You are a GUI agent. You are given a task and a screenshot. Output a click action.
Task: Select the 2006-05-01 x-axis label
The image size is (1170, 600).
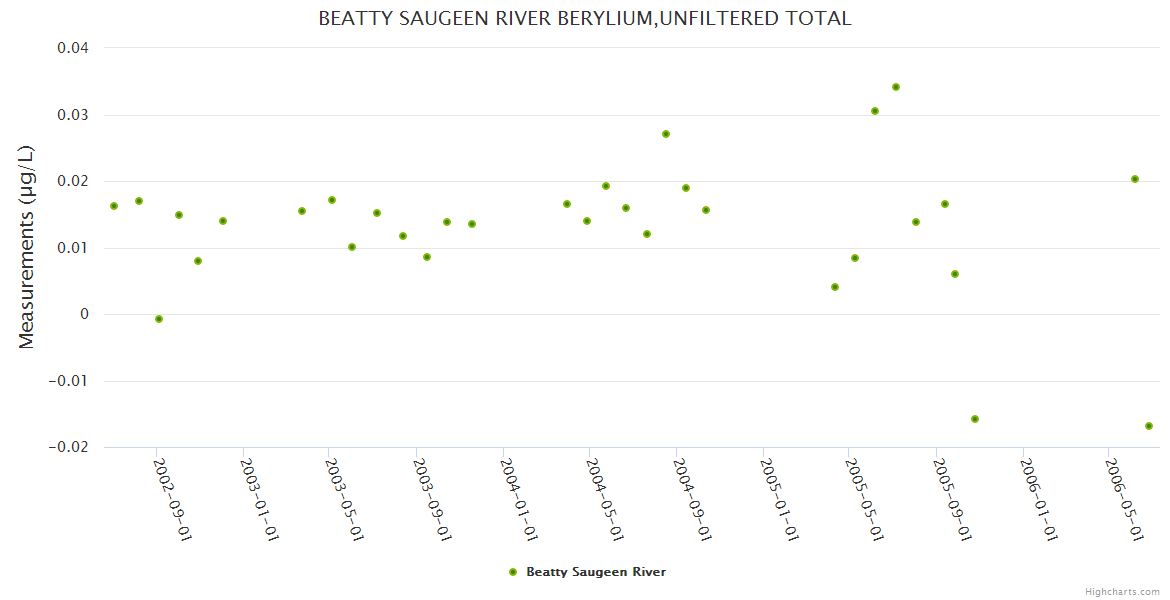[1124, 498]
